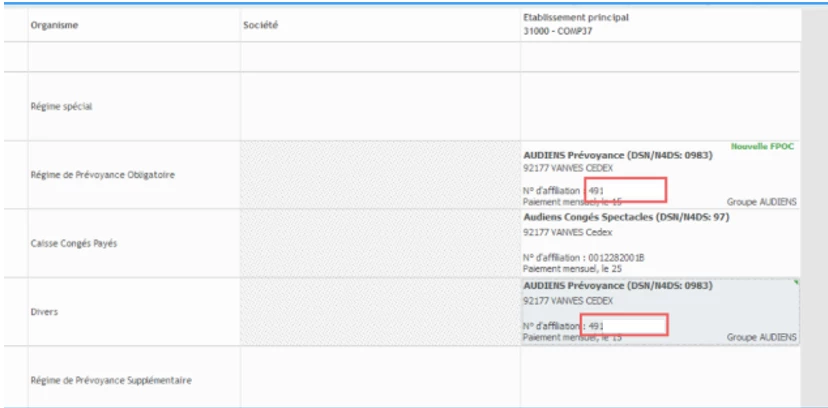Click the Nouvelle FPOC green link

click(762, 147)
